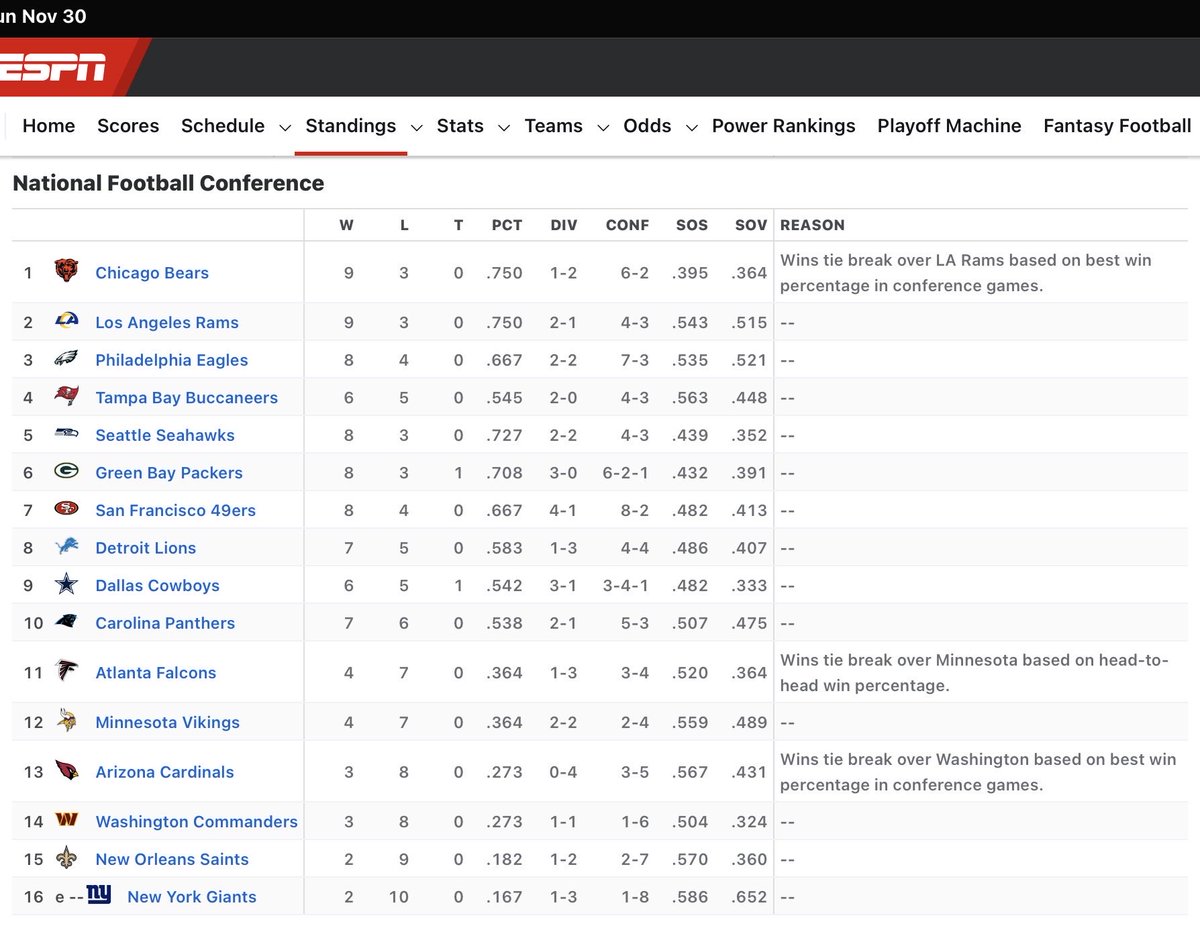Click the L column header
The width and height of the screenshot is (1200, 932).
point(404,225)
